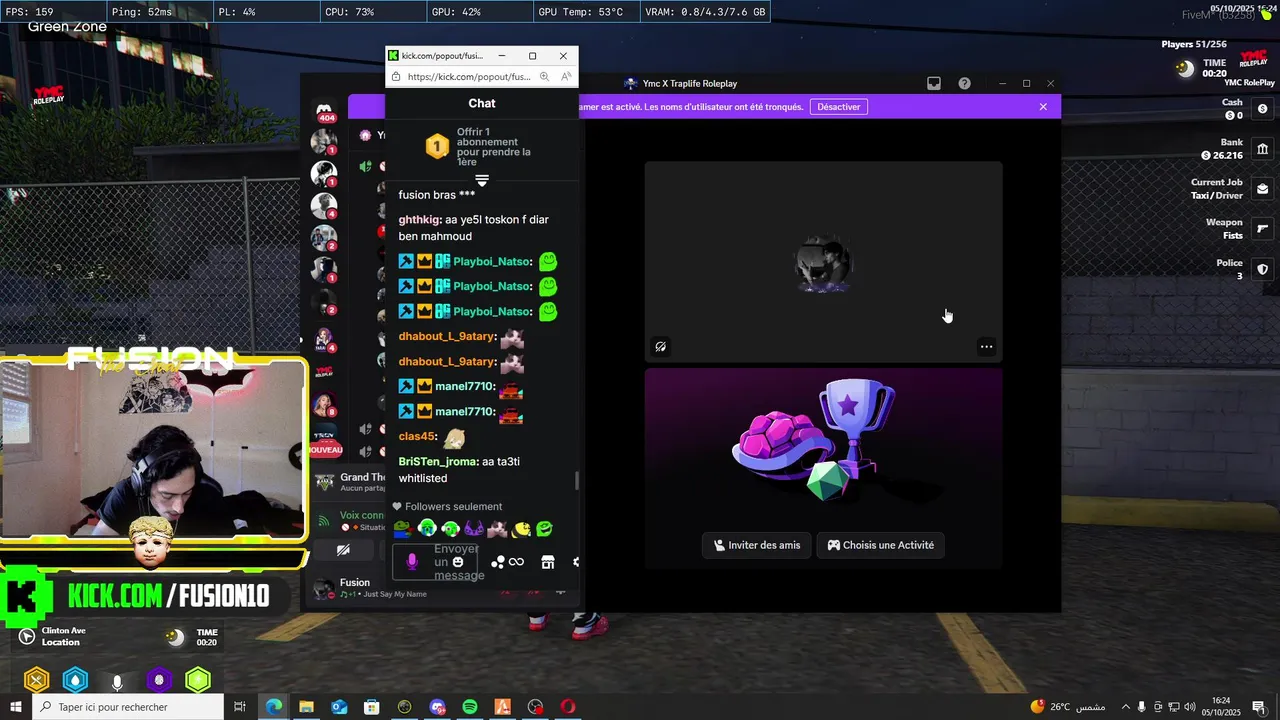The image size is (1280, 720).
Task: Click BriSTen_jroma username in chat
Action: tap(438, 462)
